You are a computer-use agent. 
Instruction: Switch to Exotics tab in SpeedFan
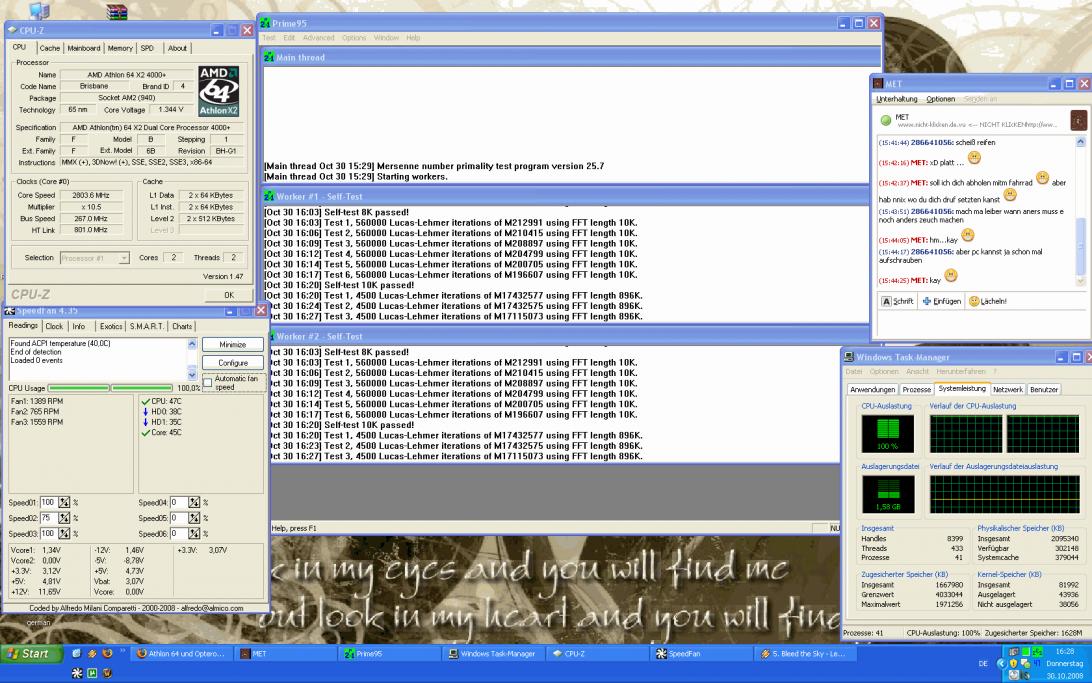[x=111, y=326]
